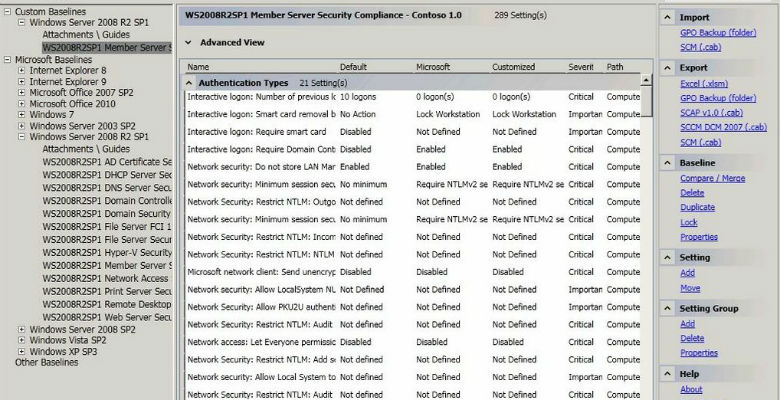Screen dimensions: 780x400
Task: Select WS2008R2SP1 AD Certificate baseline
Action: pos(107,162)
